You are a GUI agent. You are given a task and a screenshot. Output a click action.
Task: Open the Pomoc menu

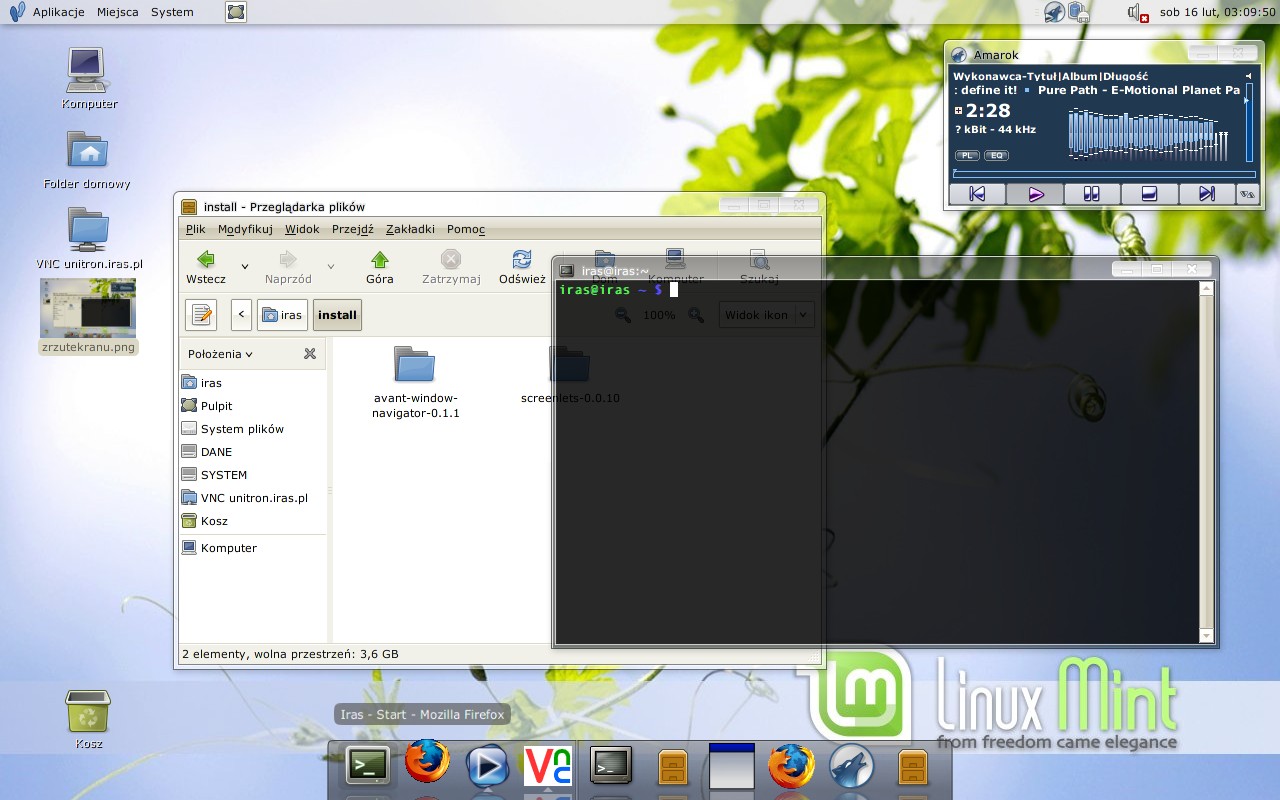pyautogui.click(x=466, y=229)
